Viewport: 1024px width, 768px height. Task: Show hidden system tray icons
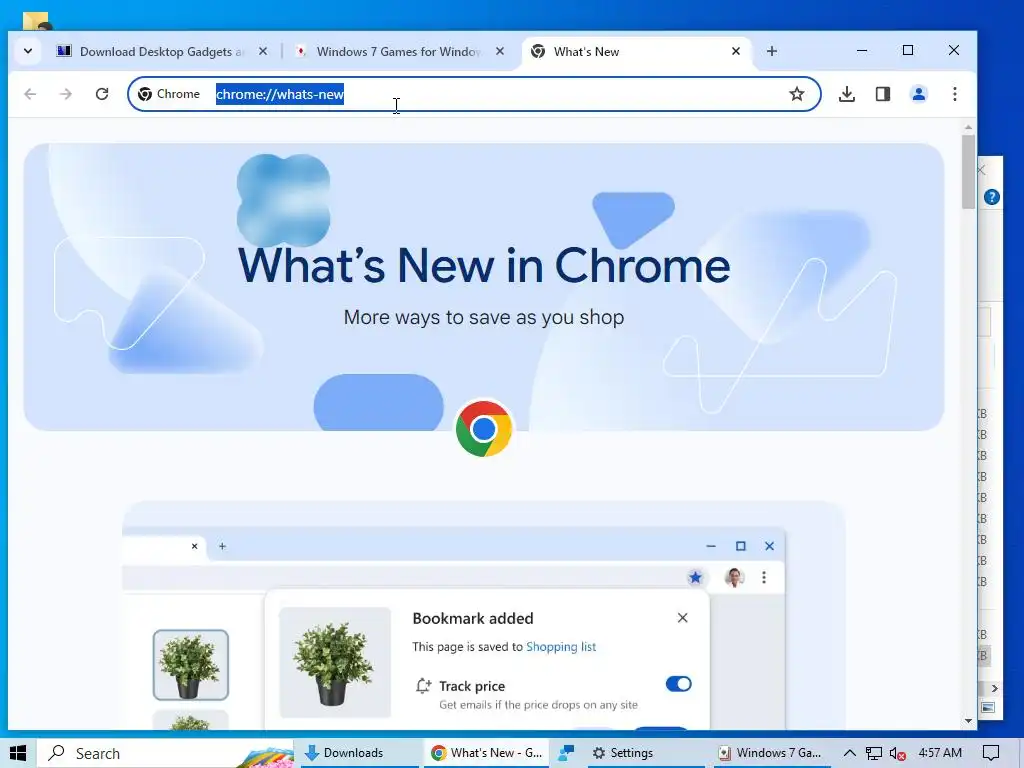pos(850,753)
